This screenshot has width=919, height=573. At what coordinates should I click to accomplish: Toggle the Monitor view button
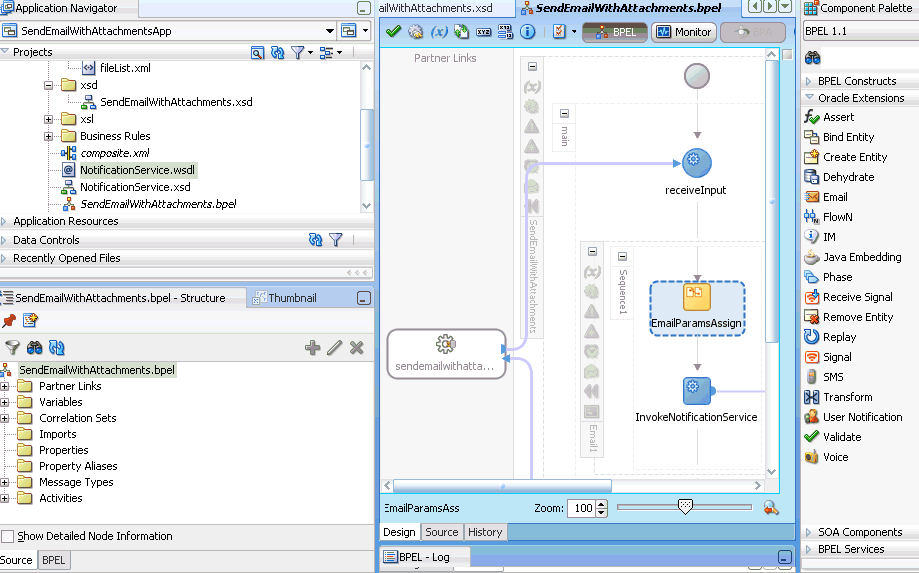[683, 32]
